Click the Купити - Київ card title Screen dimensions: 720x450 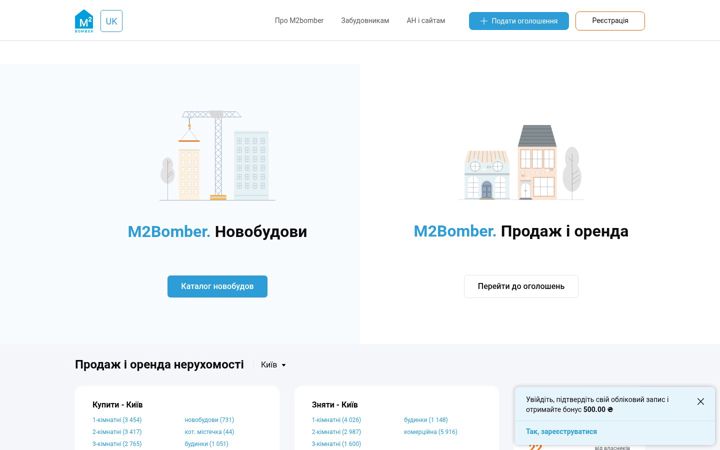118,405
